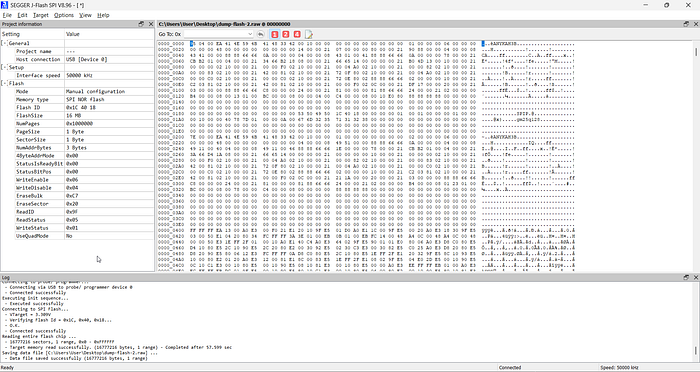Select the EraseBulk row
This screenshot has width=700, height=372.
click(x=77, y=196)
